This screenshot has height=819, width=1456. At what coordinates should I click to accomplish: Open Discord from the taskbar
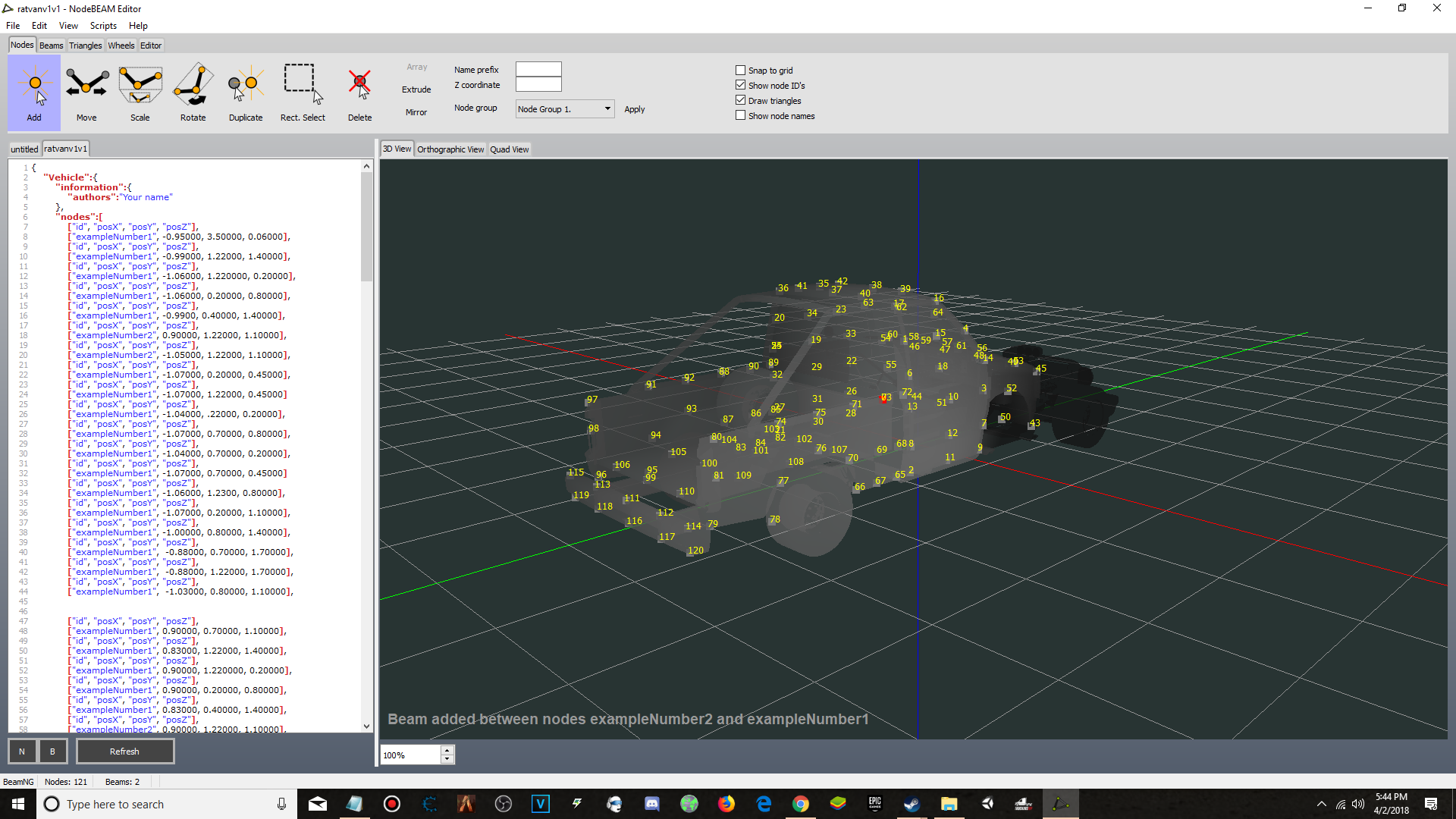tap(652, 804)
